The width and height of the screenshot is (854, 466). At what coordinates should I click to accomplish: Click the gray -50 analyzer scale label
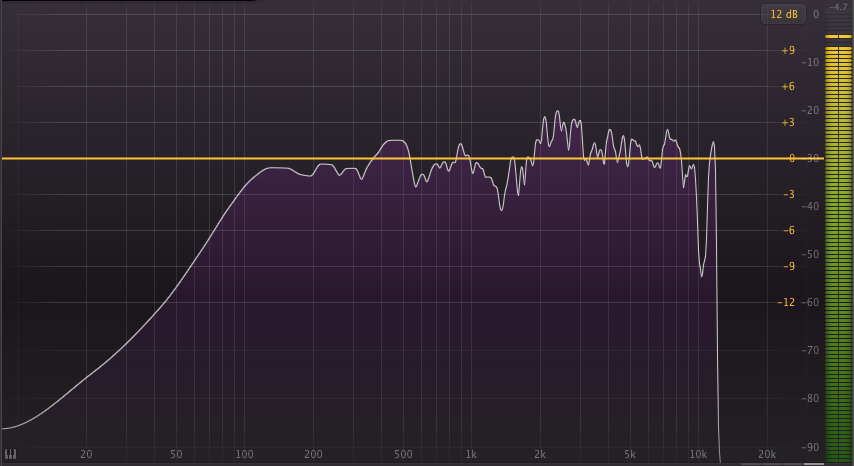[x=810, y=254]
